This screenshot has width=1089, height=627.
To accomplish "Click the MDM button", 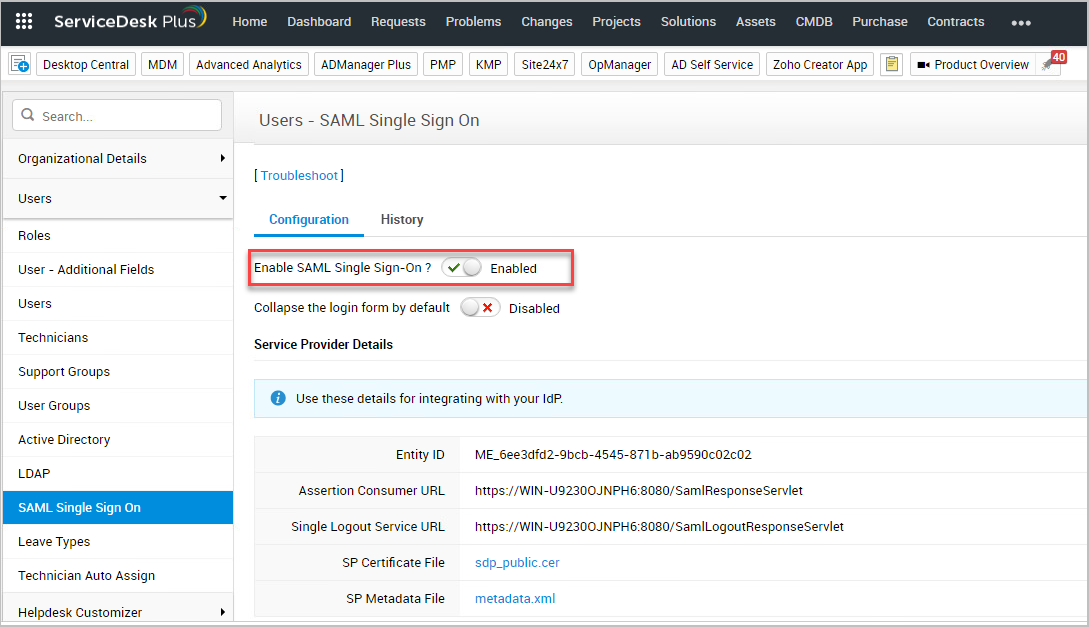I will 163,65.
